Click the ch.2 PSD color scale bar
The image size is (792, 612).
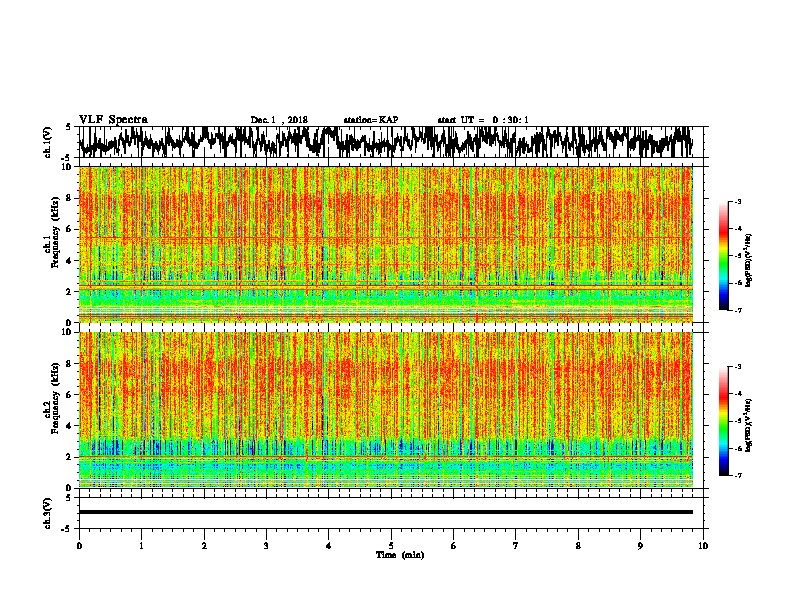pos(723,421)
